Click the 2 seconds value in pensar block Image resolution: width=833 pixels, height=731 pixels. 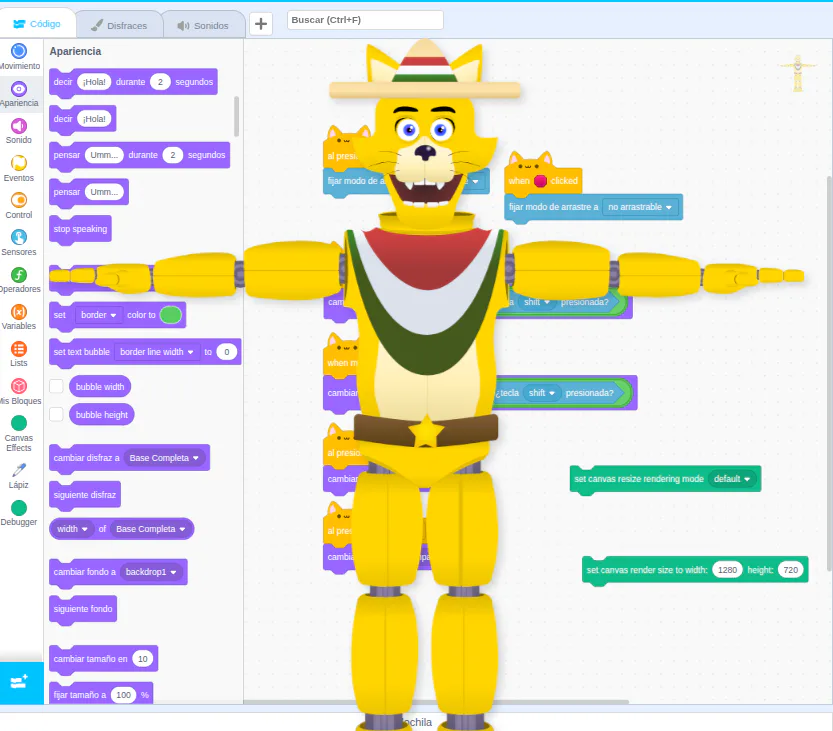coord(173,155)
